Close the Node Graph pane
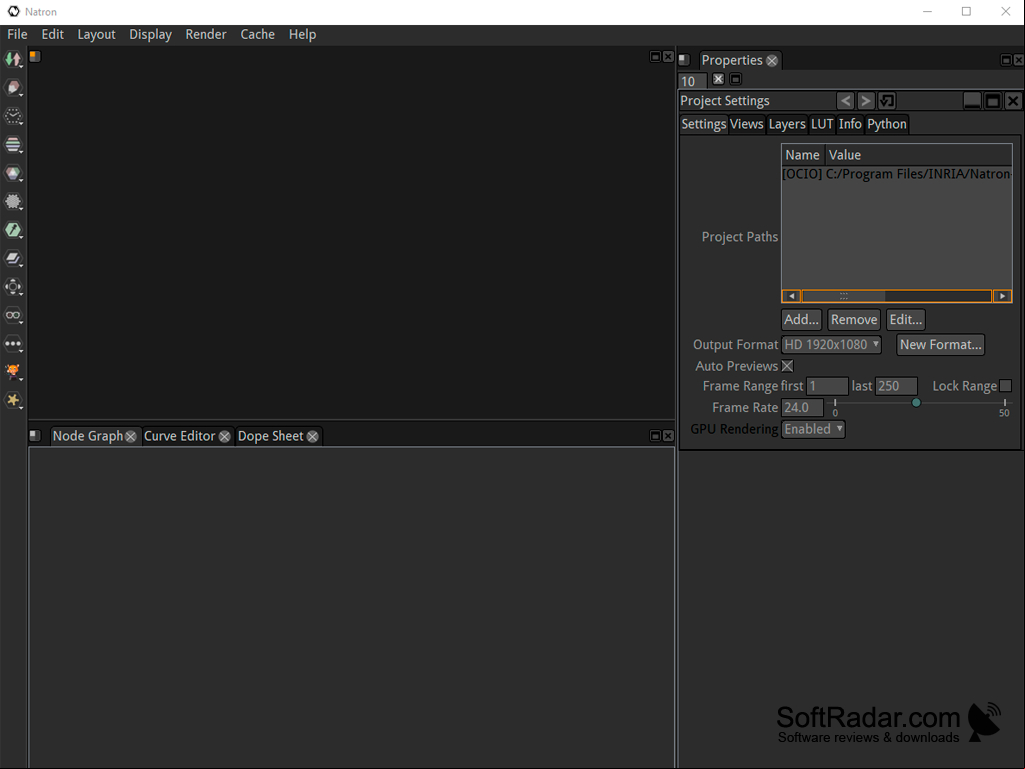This screenshot has height=769, width=1025. [668, 436]
